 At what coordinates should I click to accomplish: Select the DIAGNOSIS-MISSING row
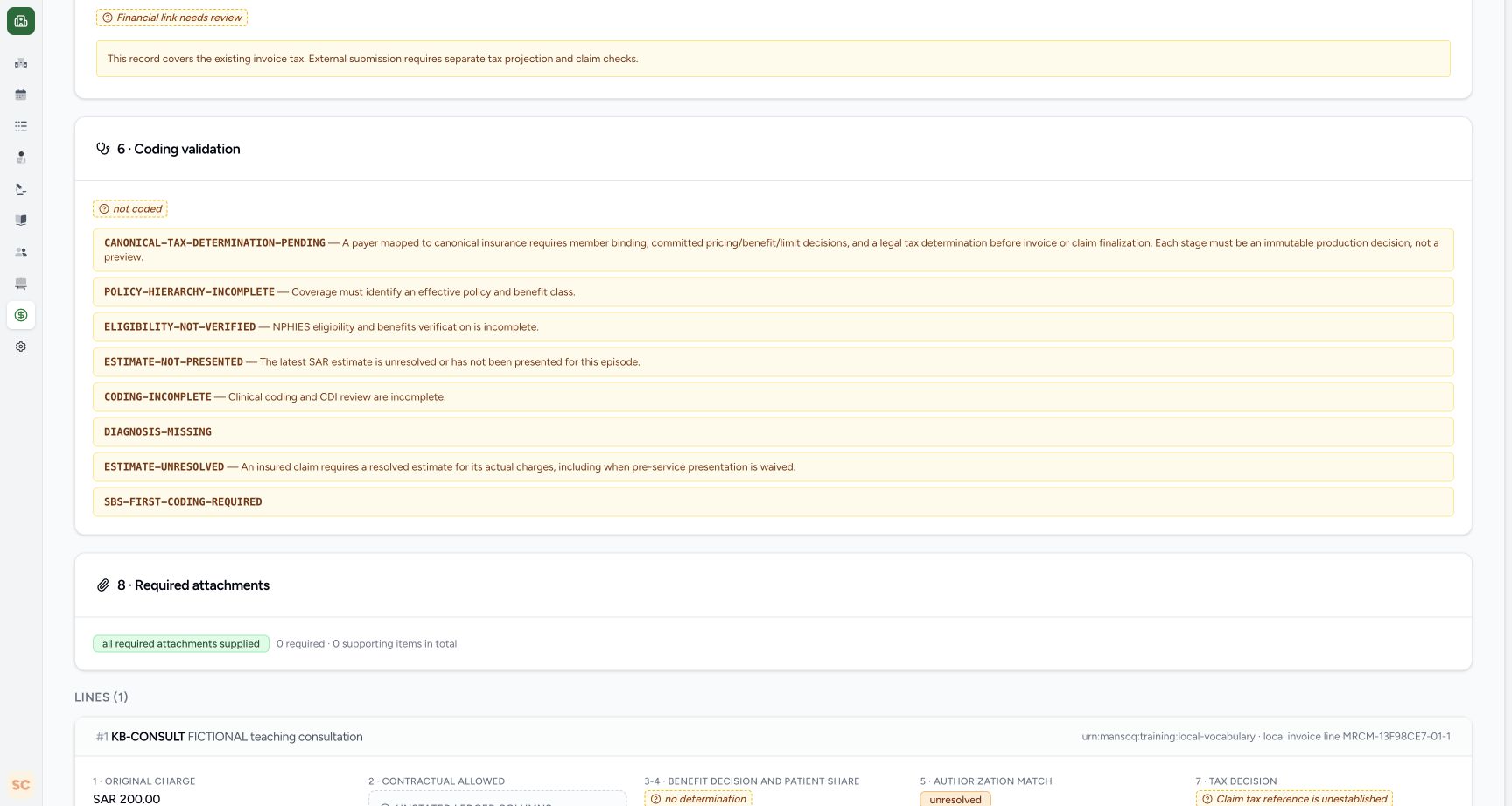coord(773,432)
